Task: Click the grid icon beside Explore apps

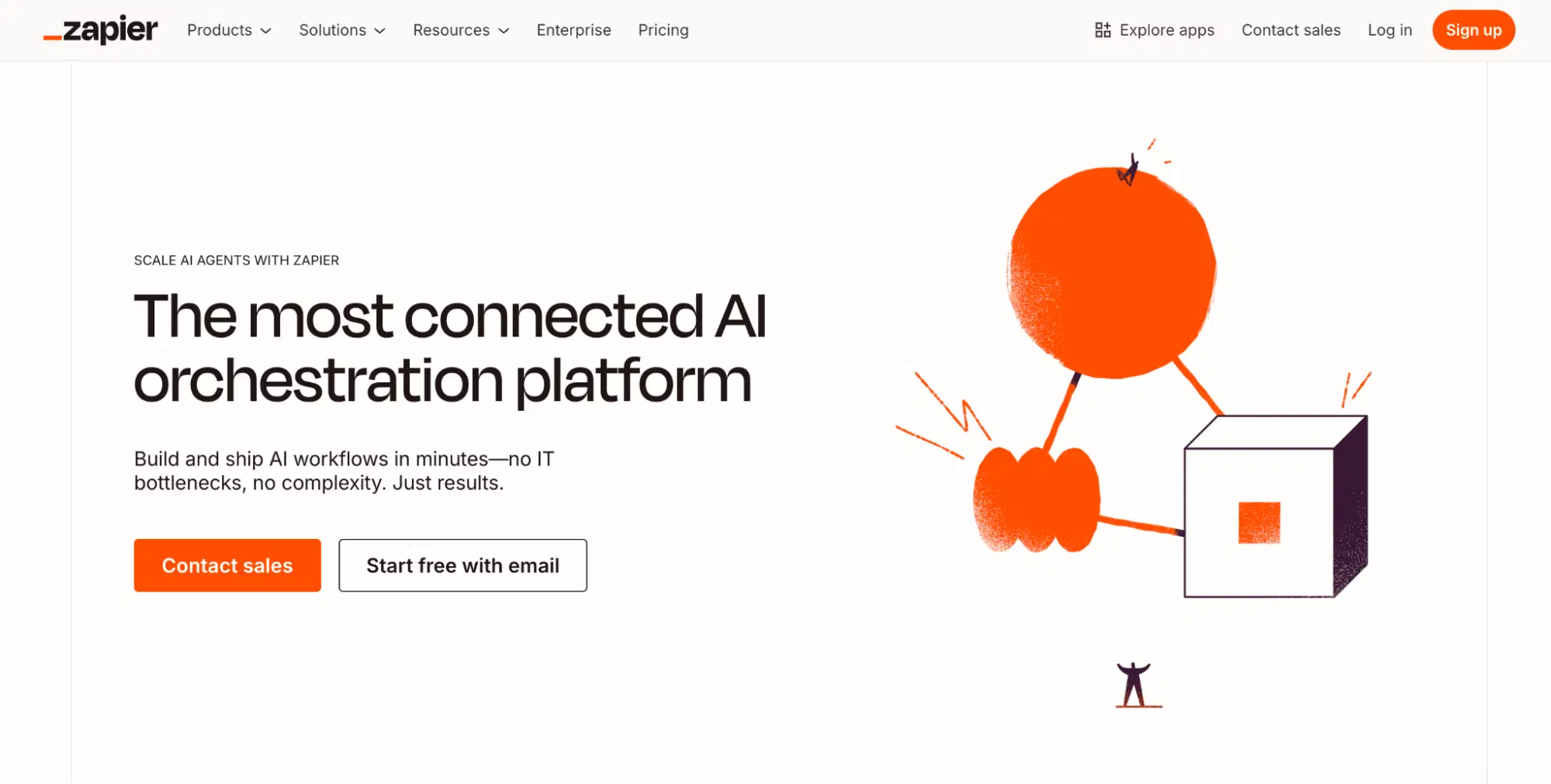Action: pos(1102,29)
